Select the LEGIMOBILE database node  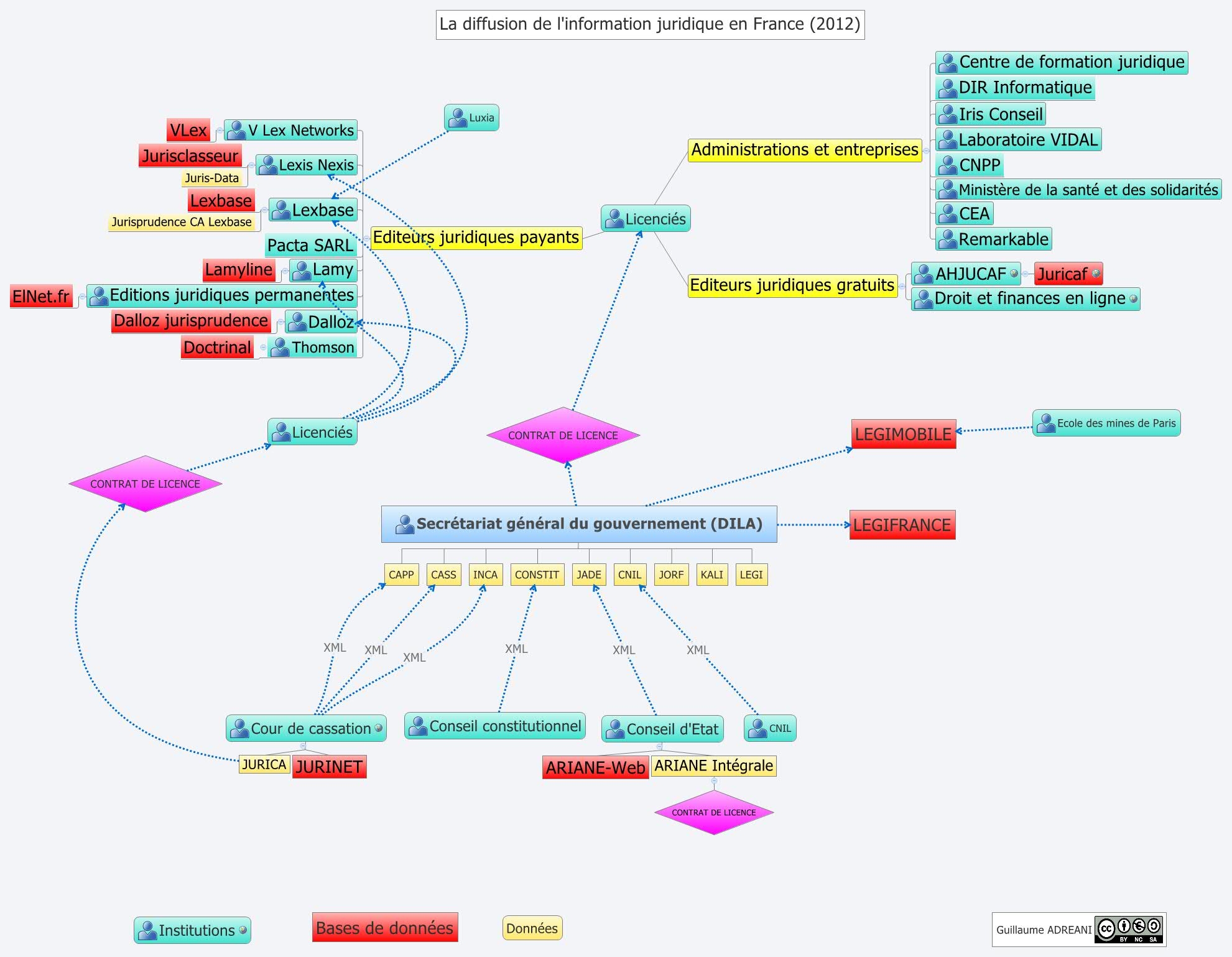(903, 434)
